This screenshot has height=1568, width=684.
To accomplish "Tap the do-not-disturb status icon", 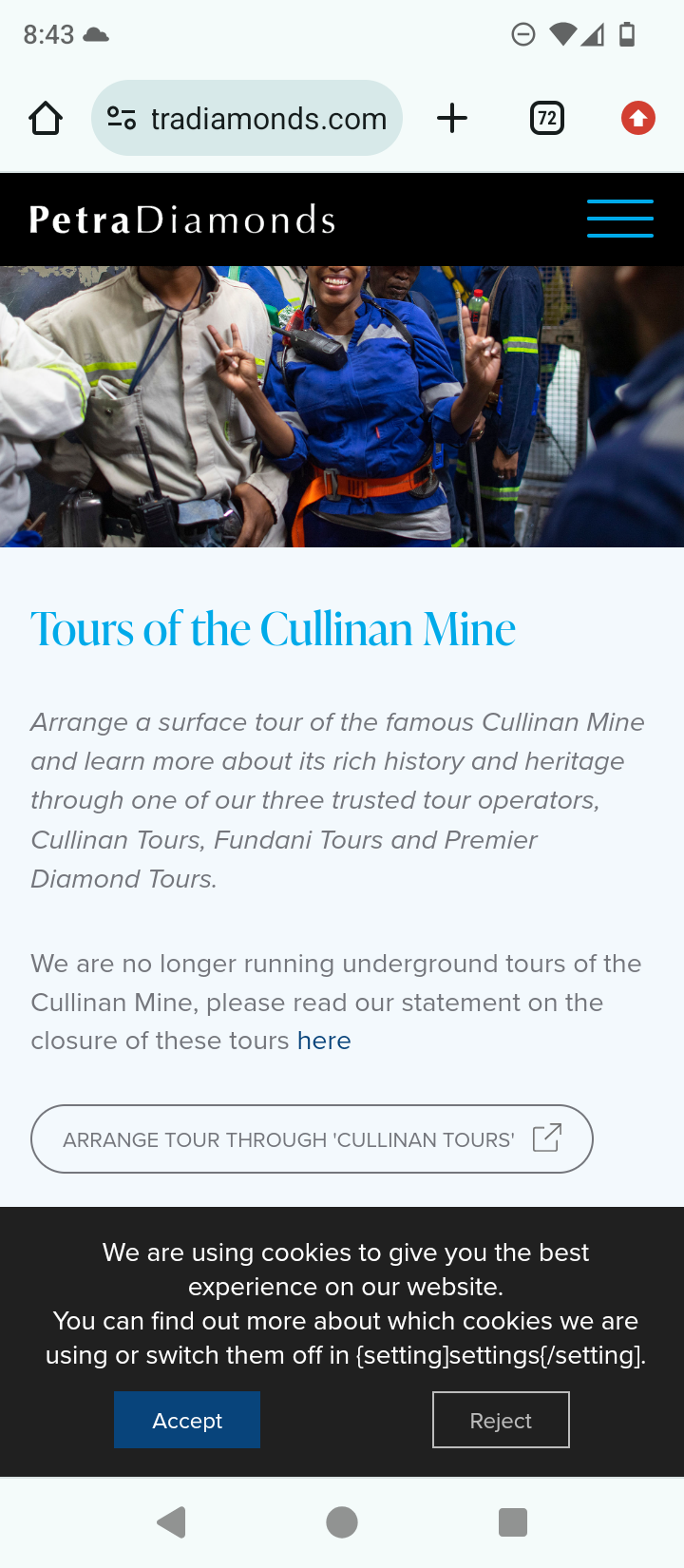I will point(522,35).
